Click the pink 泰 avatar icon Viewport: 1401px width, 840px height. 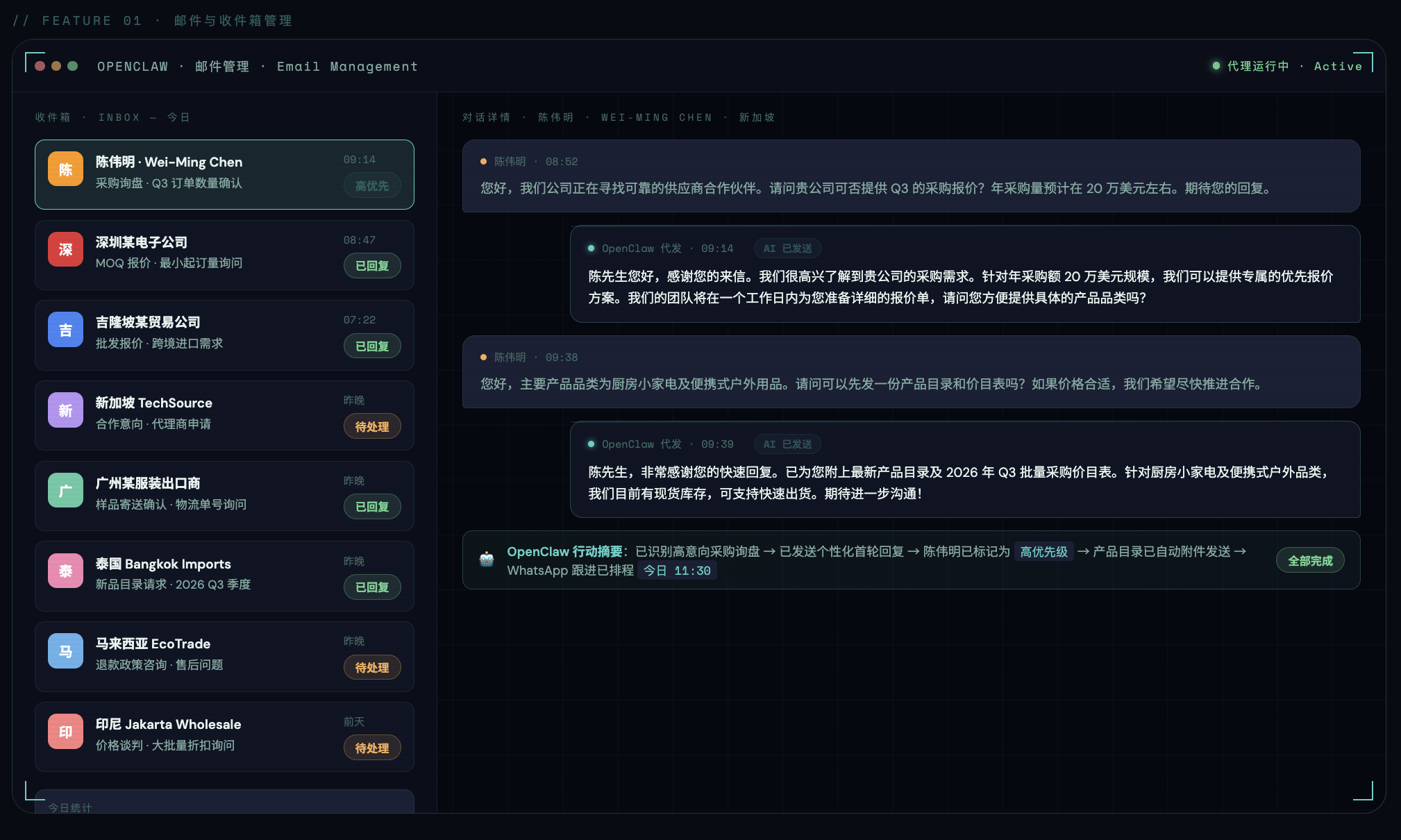[x=65, y=571]
